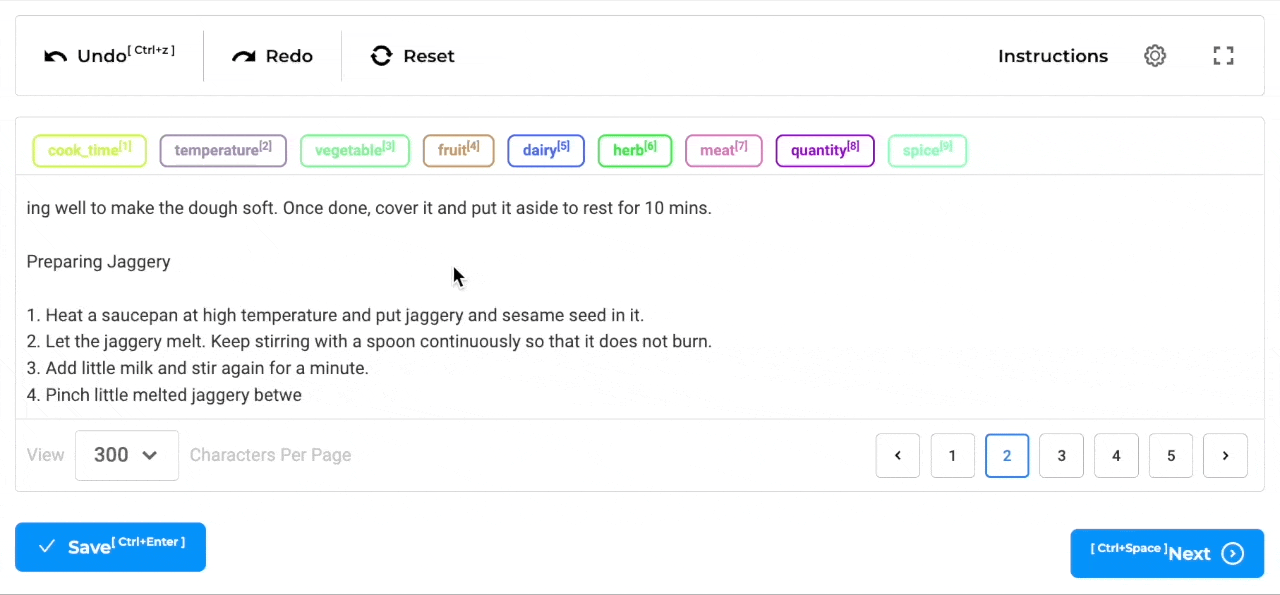Go to previous page with left chevron
Image resolution: width=1280 pixels, height=595 pixels.
coord(898,456)
